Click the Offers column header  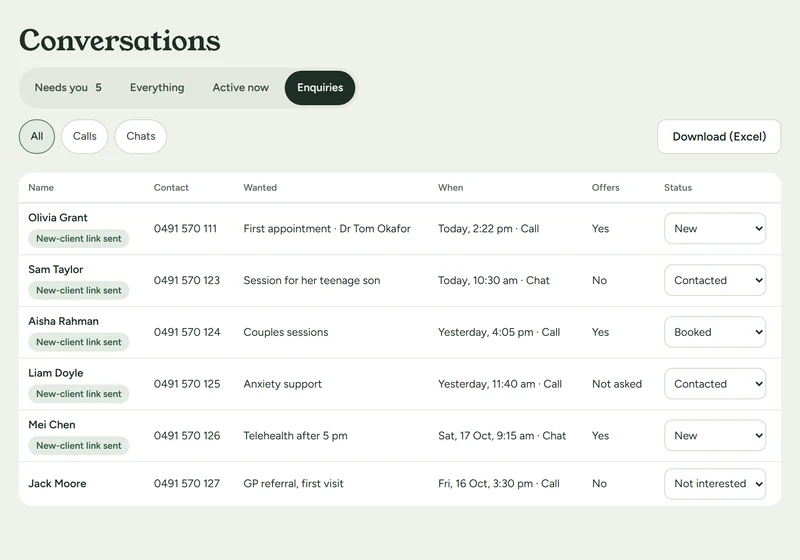(x=605, y=188)
